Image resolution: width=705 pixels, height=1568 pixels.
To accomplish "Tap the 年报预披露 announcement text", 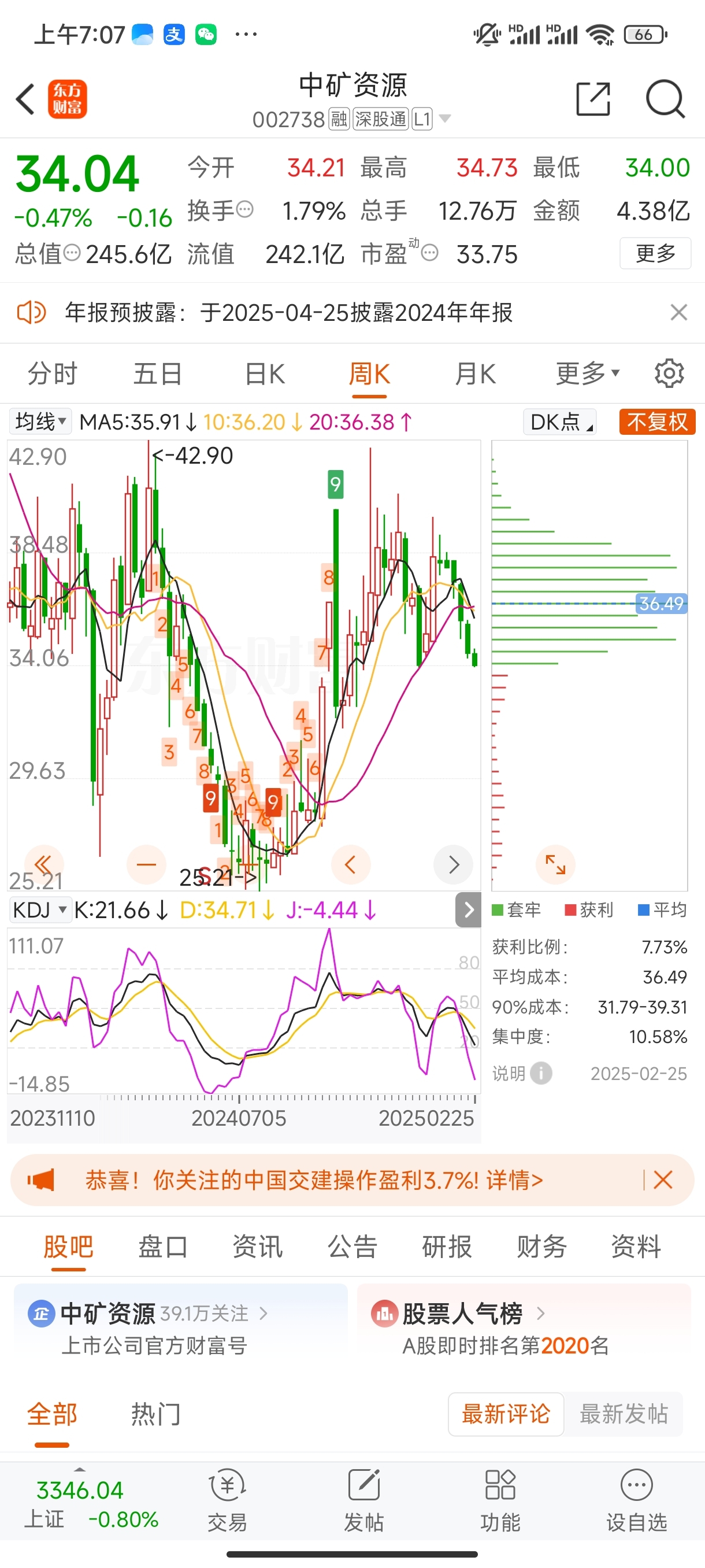I will [289, 313].
